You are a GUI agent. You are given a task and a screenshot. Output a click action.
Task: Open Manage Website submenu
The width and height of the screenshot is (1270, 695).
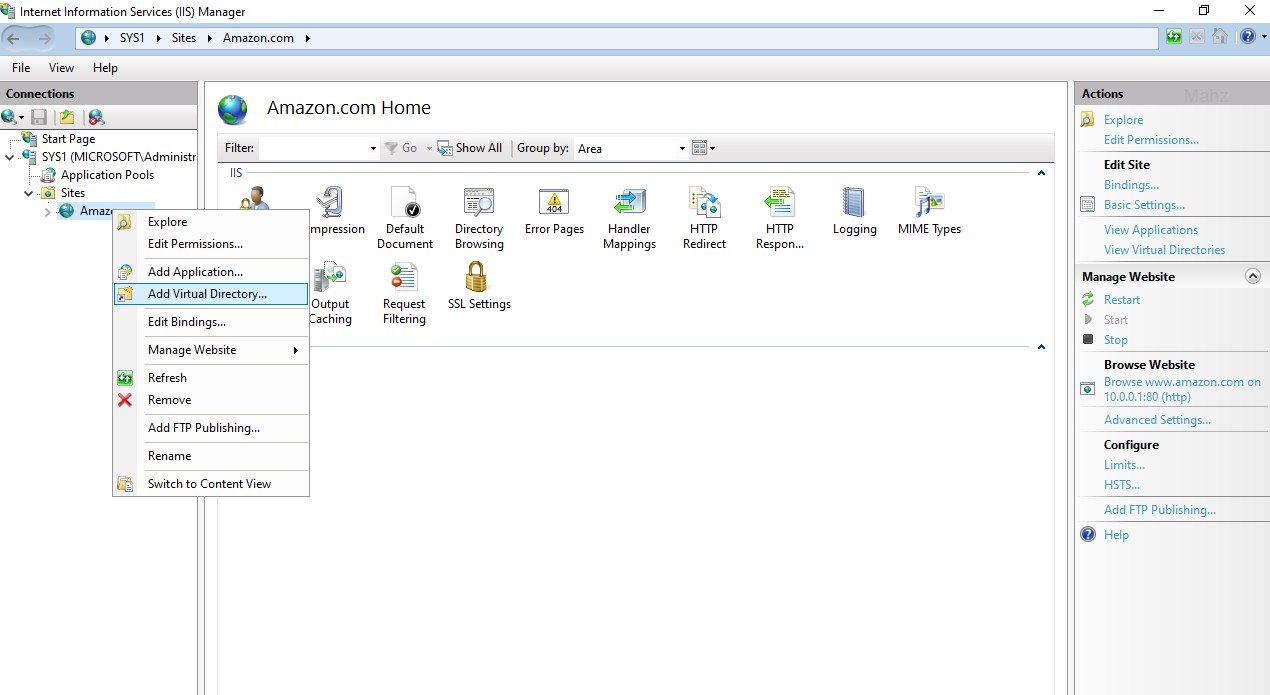[211, 350]
